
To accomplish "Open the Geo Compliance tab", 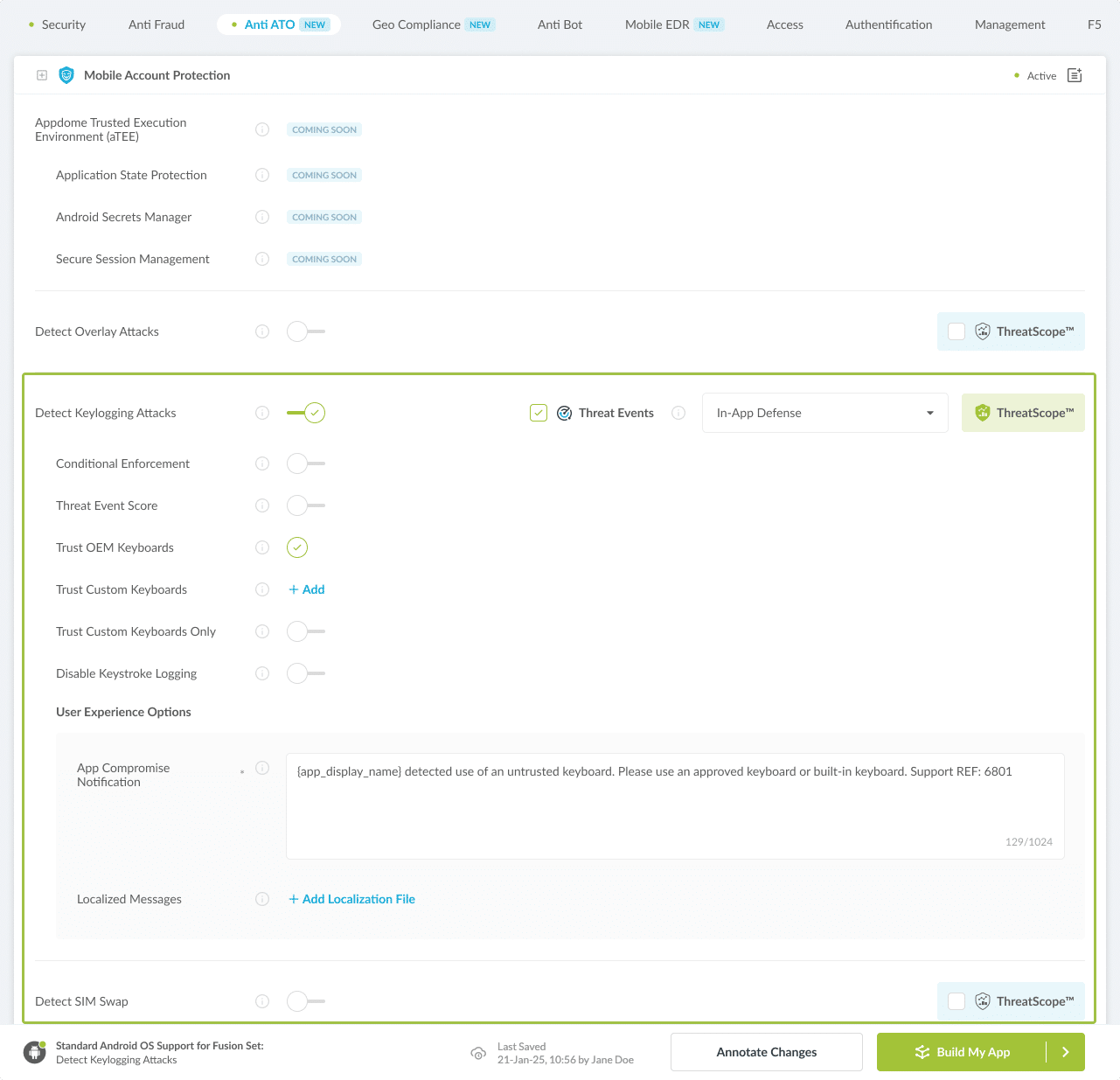I will (434, 24).
